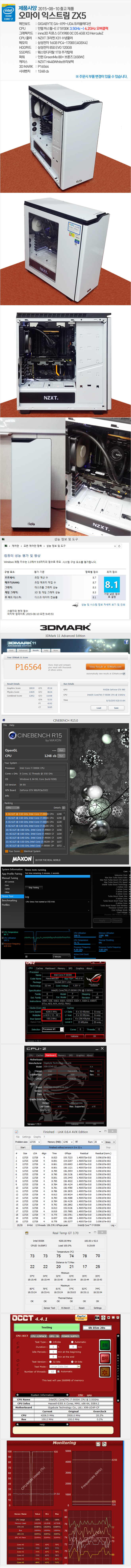Click the Start button in LinX
Image resolution: width=131 pixels, height=1568 pixels.
23,1147
